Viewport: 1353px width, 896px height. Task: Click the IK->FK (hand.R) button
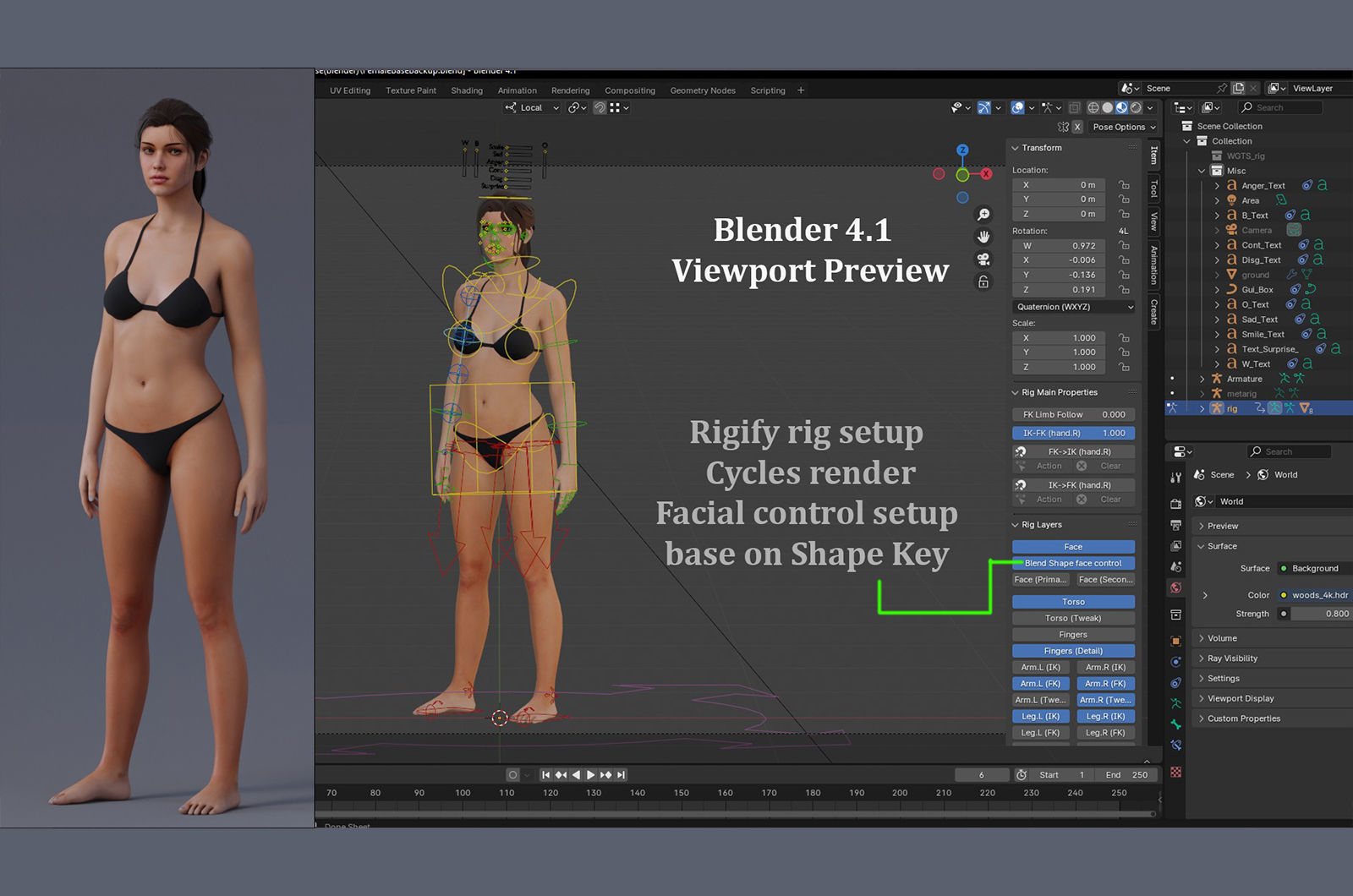(x=1073, y=485)
